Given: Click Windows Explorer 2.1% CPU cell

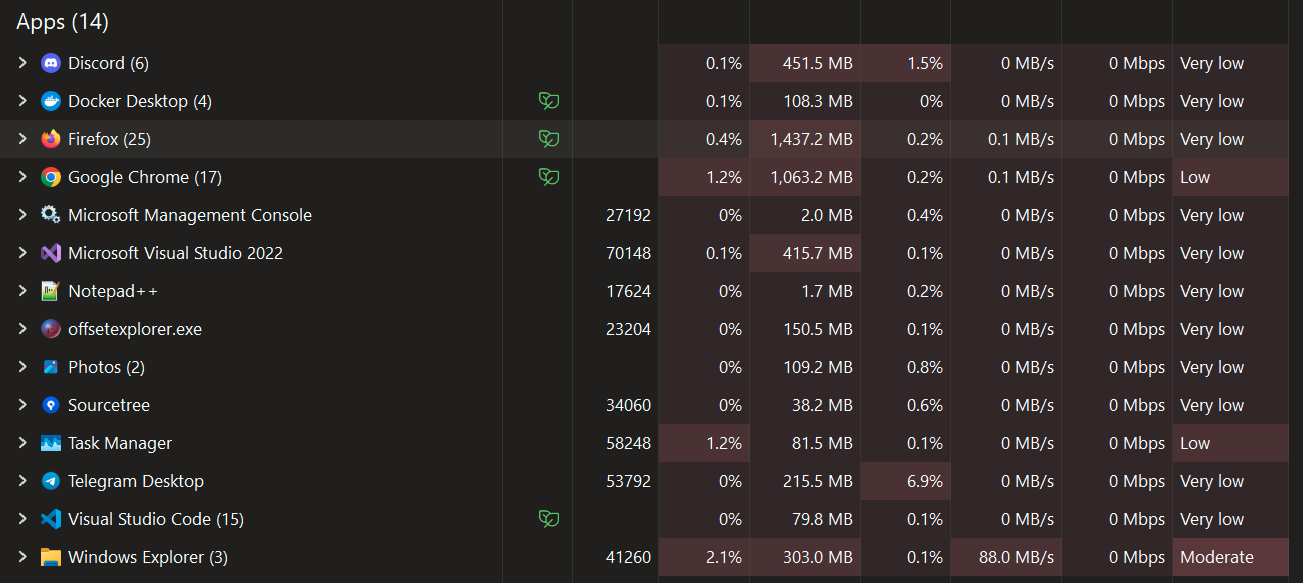Looking at the screenshot, I should [704, 557].
